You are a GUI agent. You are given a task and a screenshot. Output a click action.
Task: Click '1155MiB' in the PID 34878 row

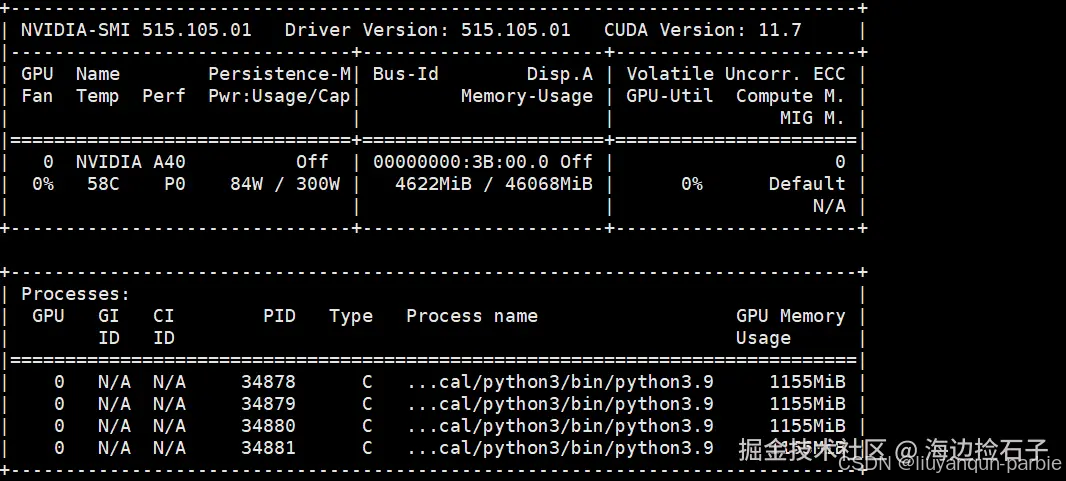tap(807, 382)
